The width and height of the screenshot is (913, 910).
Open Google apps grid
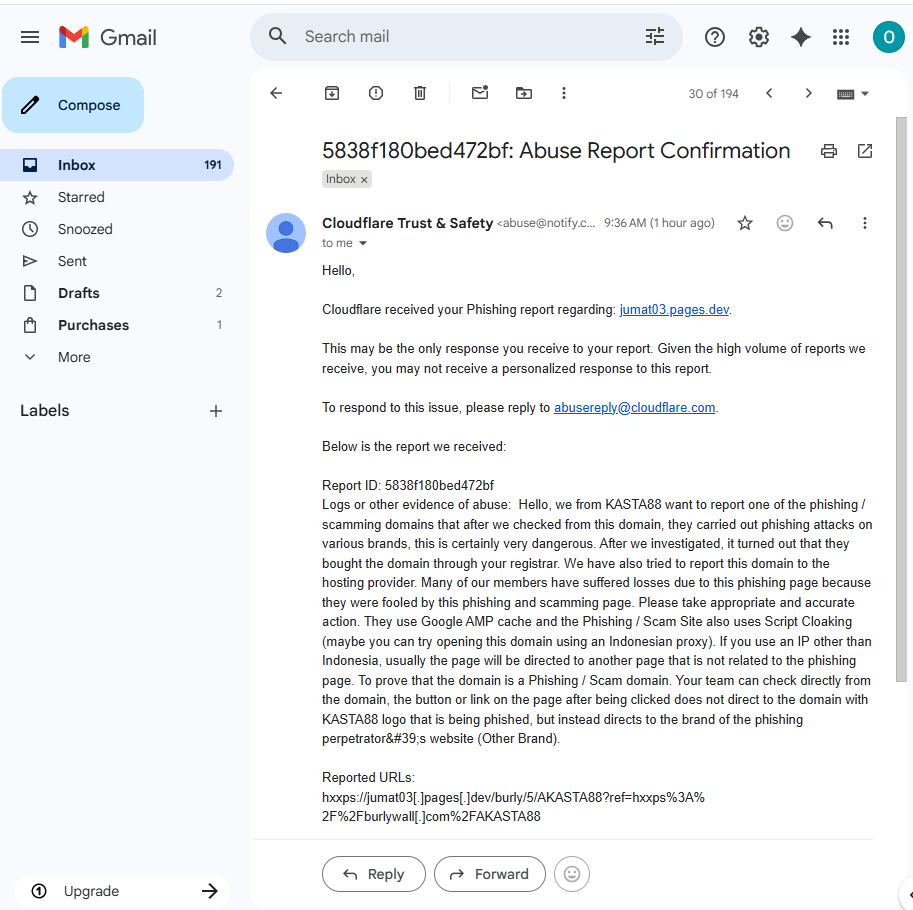coord(840,37)
